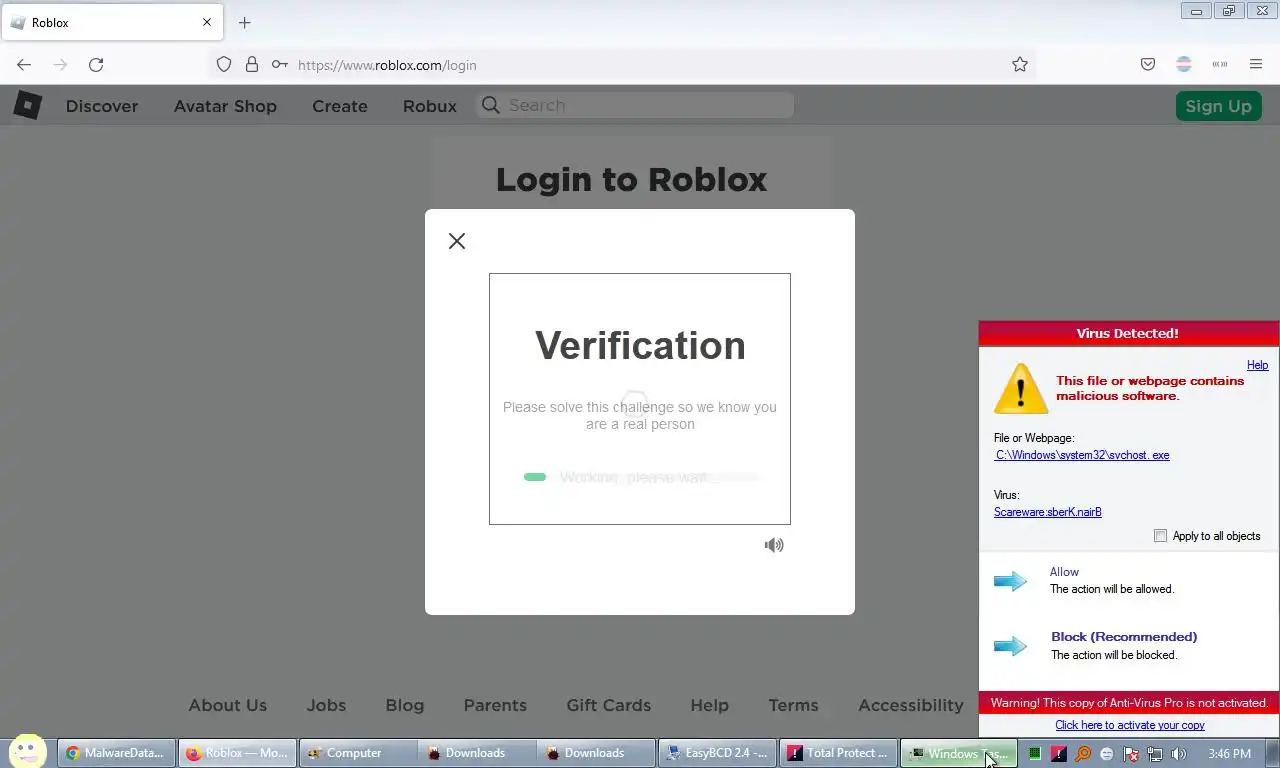
Task: Click the Help link in virus popup
Action: [x=1257, y=365]
